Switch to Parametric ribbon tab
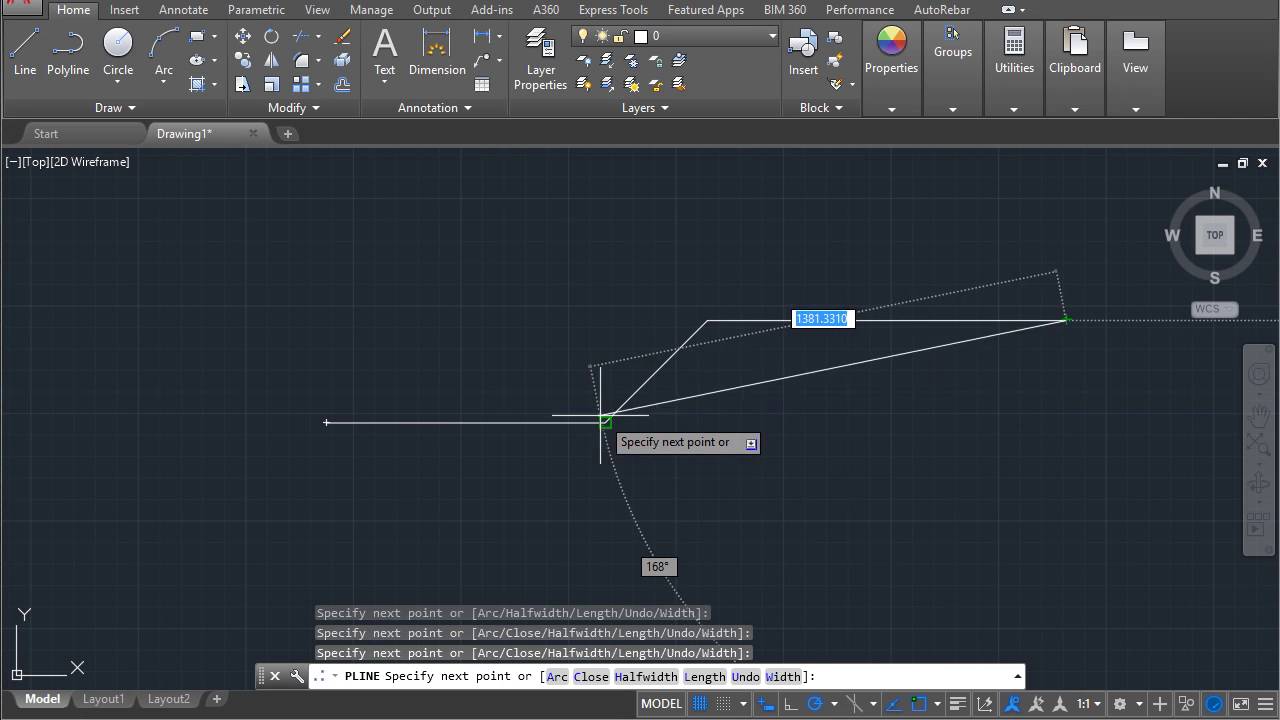The width and height of the screenshot is (1280, 720). (x=256, y=10)
